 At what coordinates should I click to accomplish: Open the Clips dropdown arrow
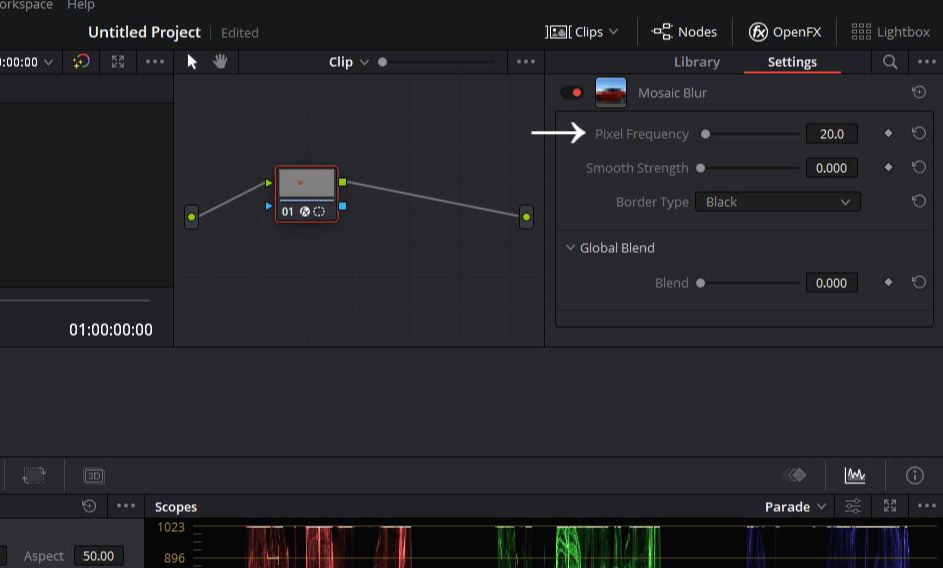(613, 31)
